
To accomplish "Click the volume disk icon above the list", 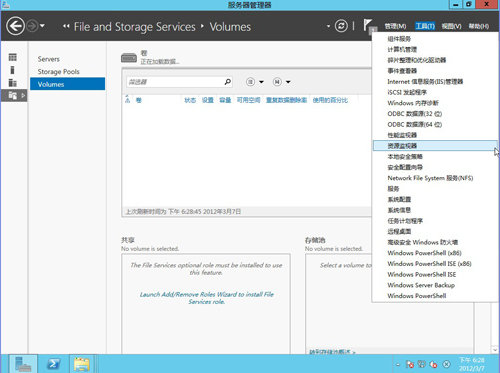I will tap(129, 58).
